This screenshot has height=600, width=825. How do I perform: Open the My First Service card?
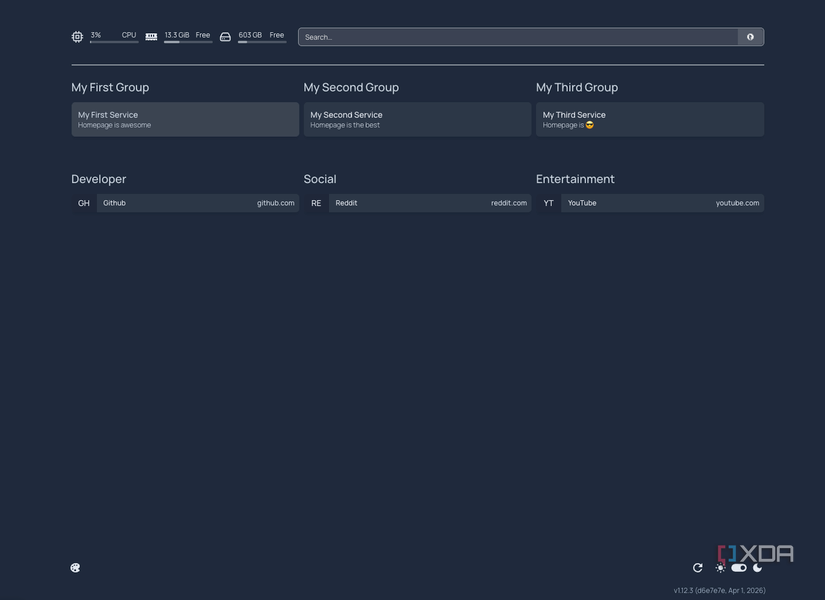click(x=185, y=119)
